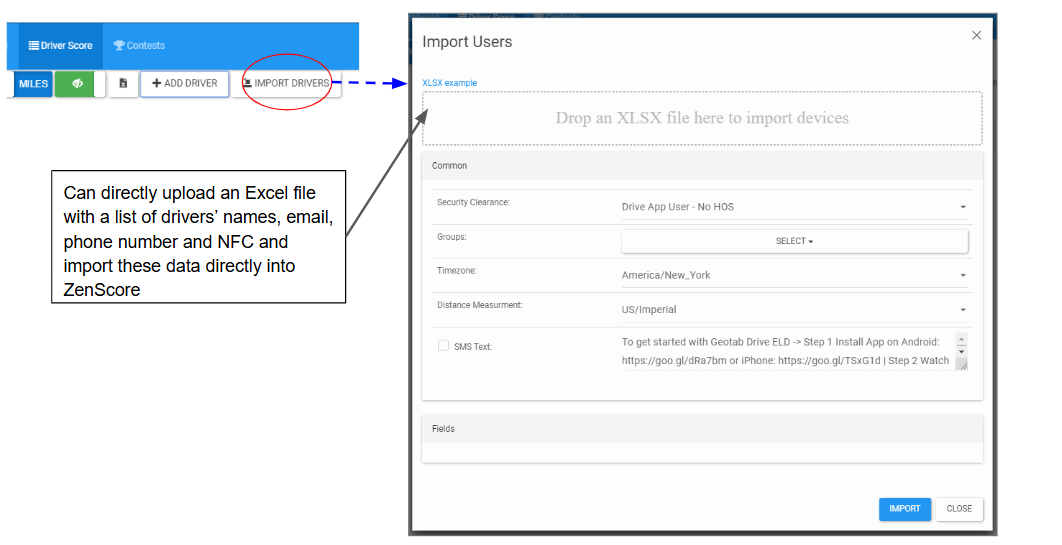Click the import icon on Import Drivers
This screenshot has width=1062, height=545.
point(247,84)
